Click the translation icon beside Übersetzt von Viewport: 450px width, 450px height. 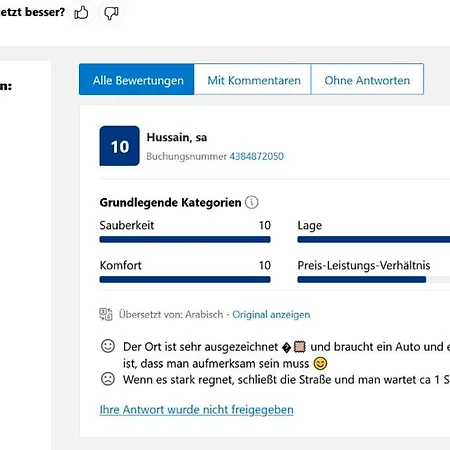click(x=106, y=314)
